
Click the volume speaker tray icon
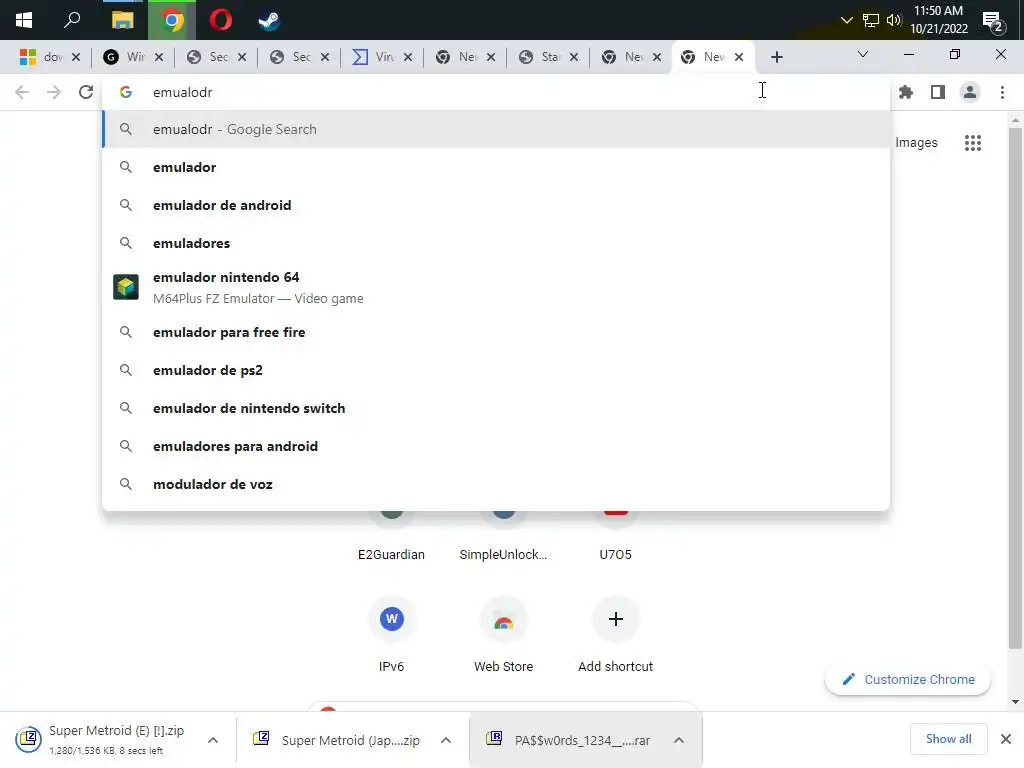point(893,20)
